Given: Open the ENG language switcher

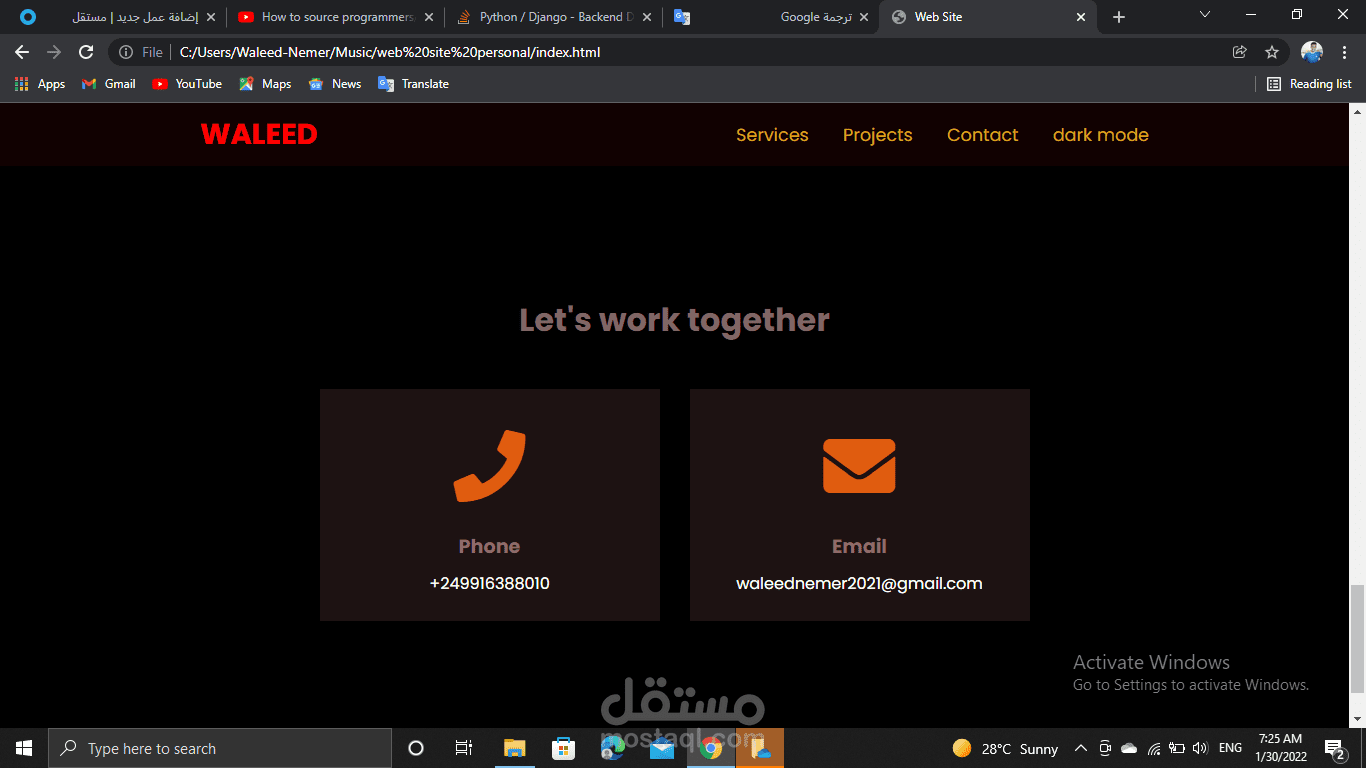Looking at the screenshot, I should 1231,748.
